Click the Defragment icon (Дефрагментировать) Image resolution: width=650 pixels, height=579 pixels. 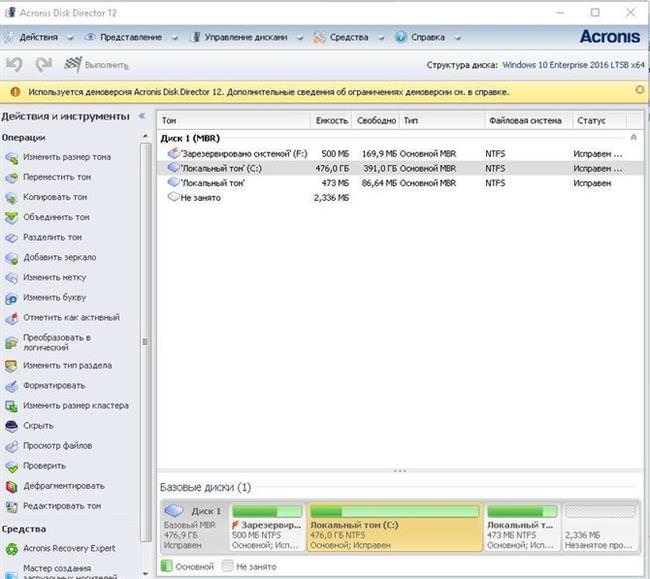[12, 486]
